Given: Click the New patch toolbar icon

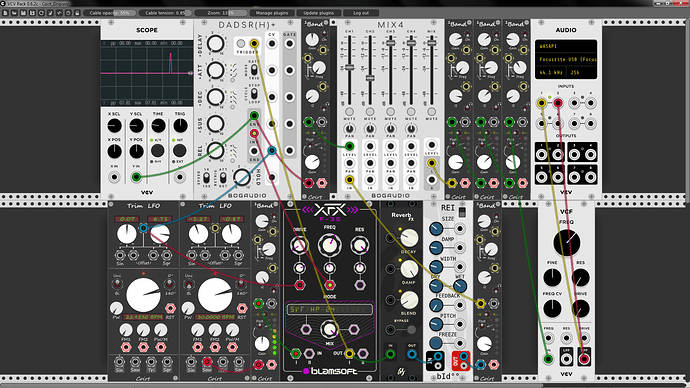Looking at the screenshot, I should tap(5, 13).
